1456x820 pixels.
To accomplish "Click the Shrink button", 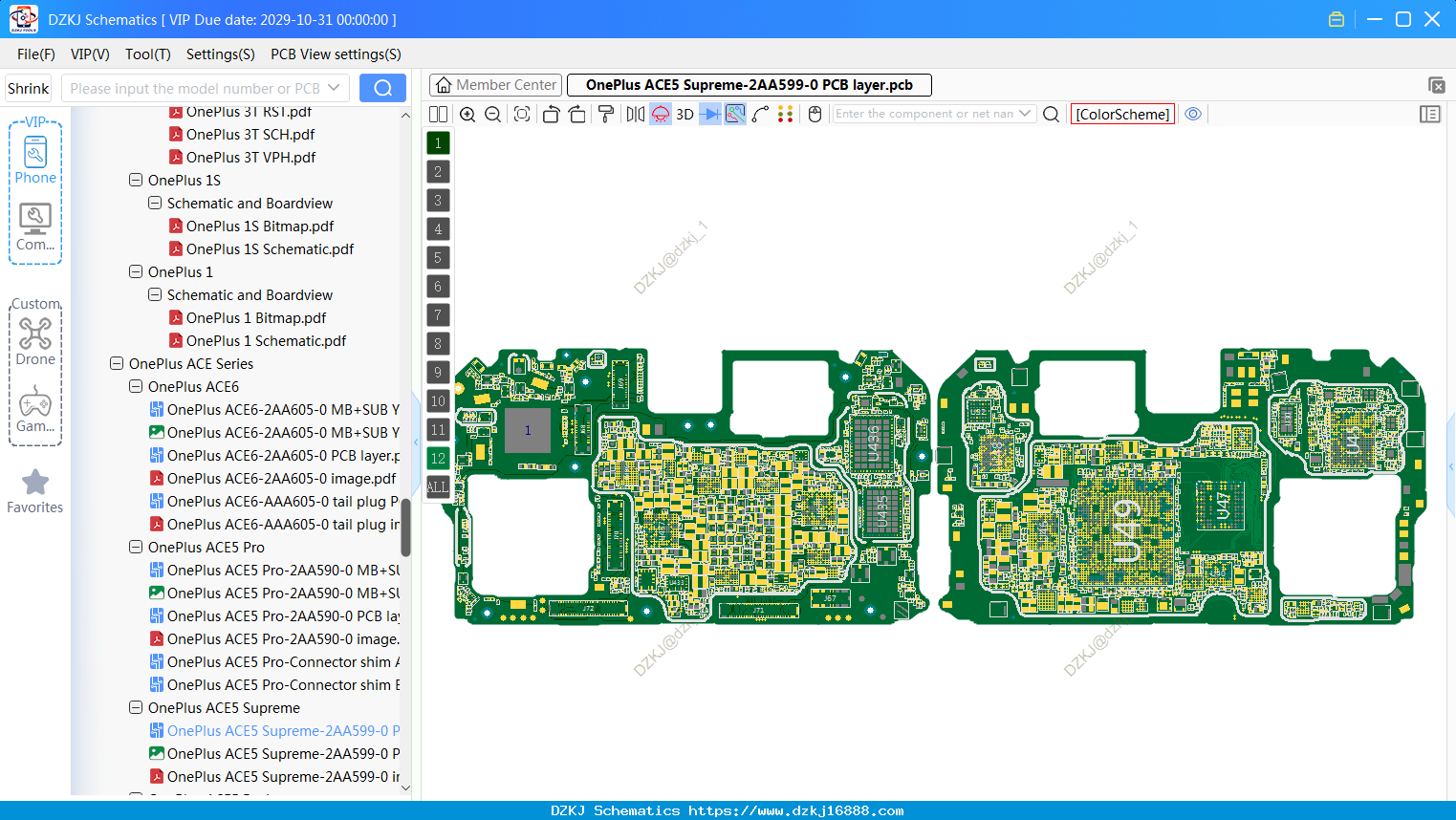I will [x=28, y=88].
